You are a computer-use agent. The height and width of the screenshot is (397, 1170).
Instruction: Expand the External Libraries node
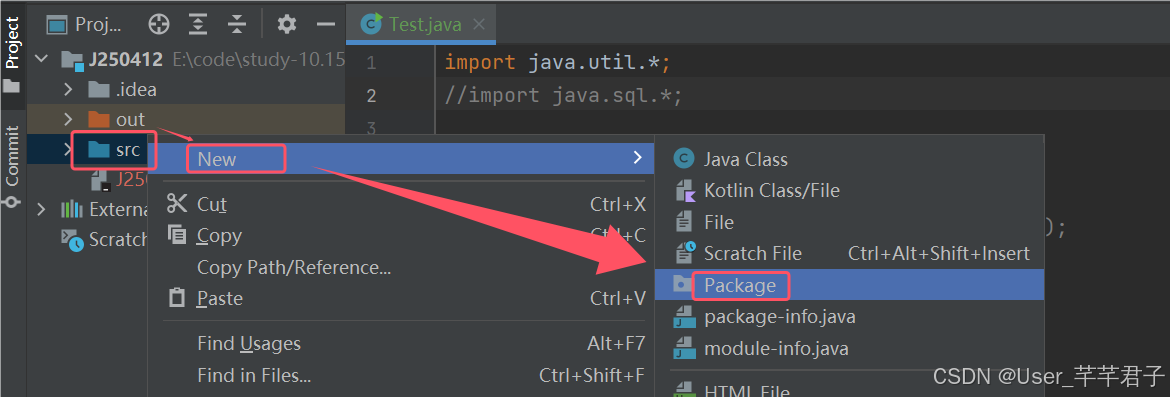tap(41, 210)
